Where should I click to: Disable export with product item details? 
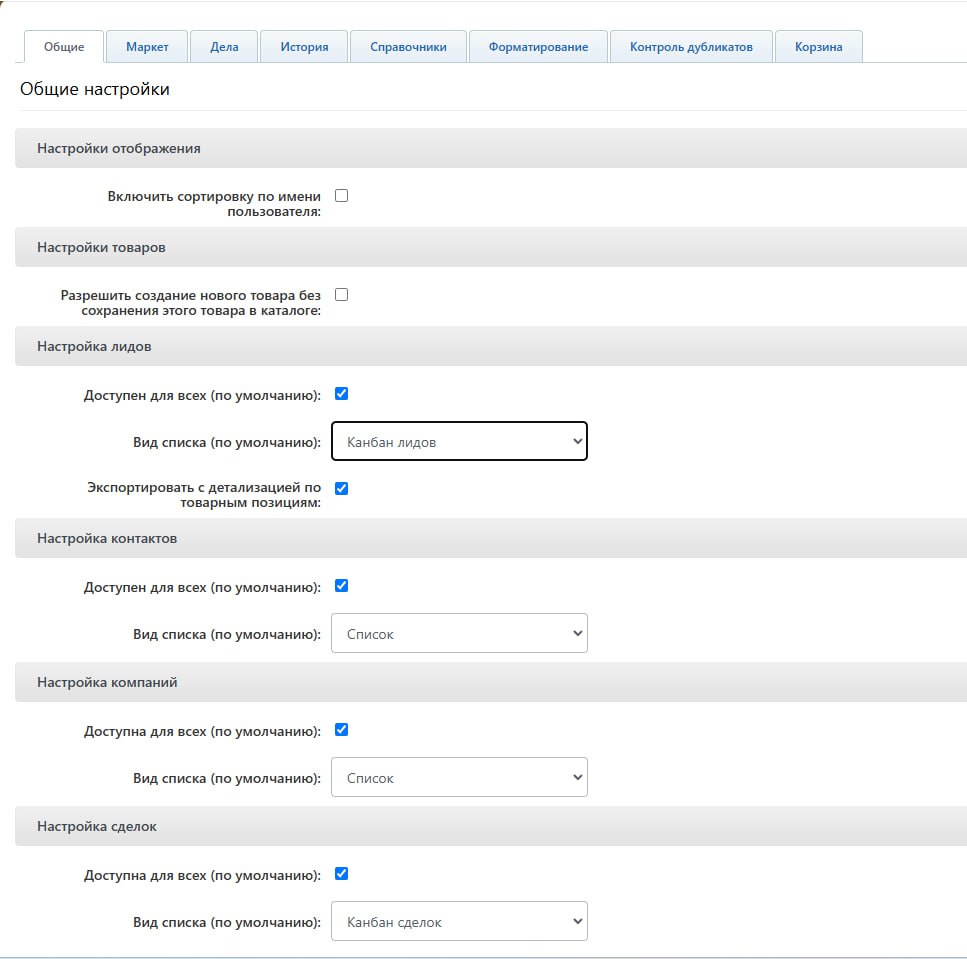[341, 488]
